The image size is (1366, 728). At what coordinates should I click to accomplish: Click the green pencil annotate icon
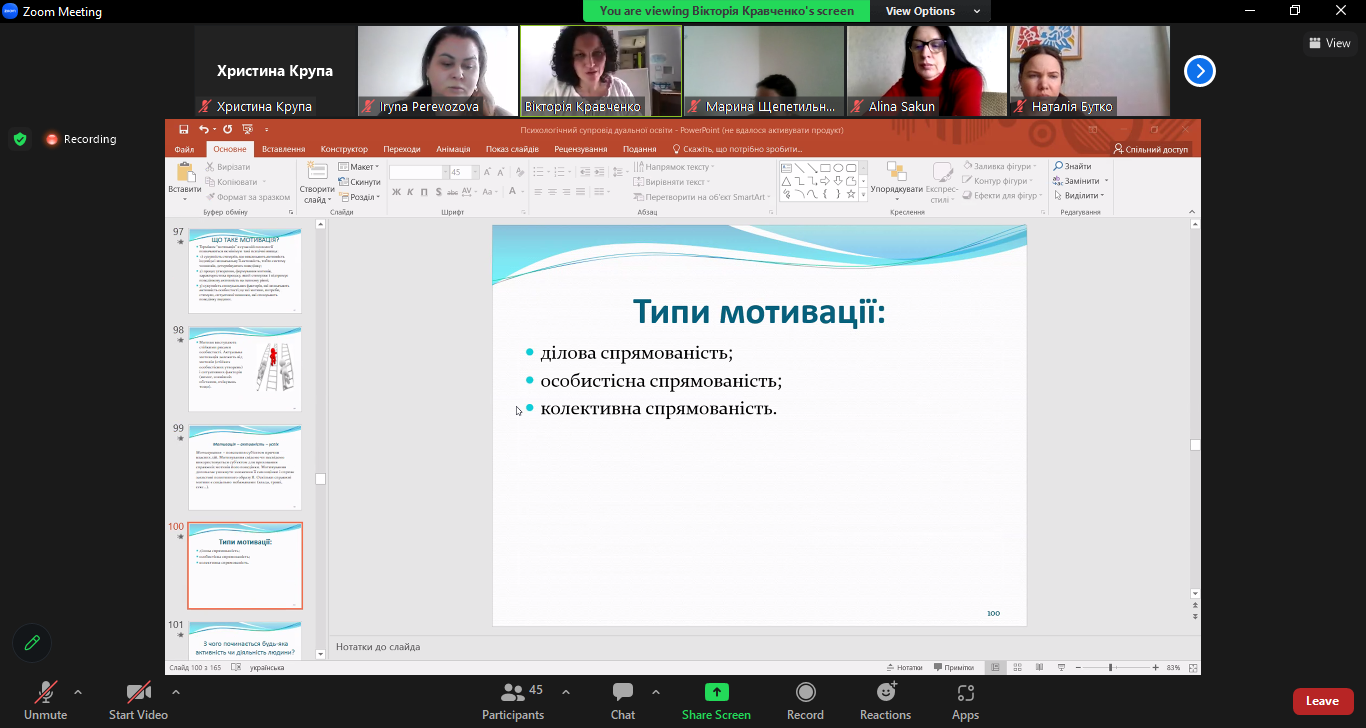32,643
